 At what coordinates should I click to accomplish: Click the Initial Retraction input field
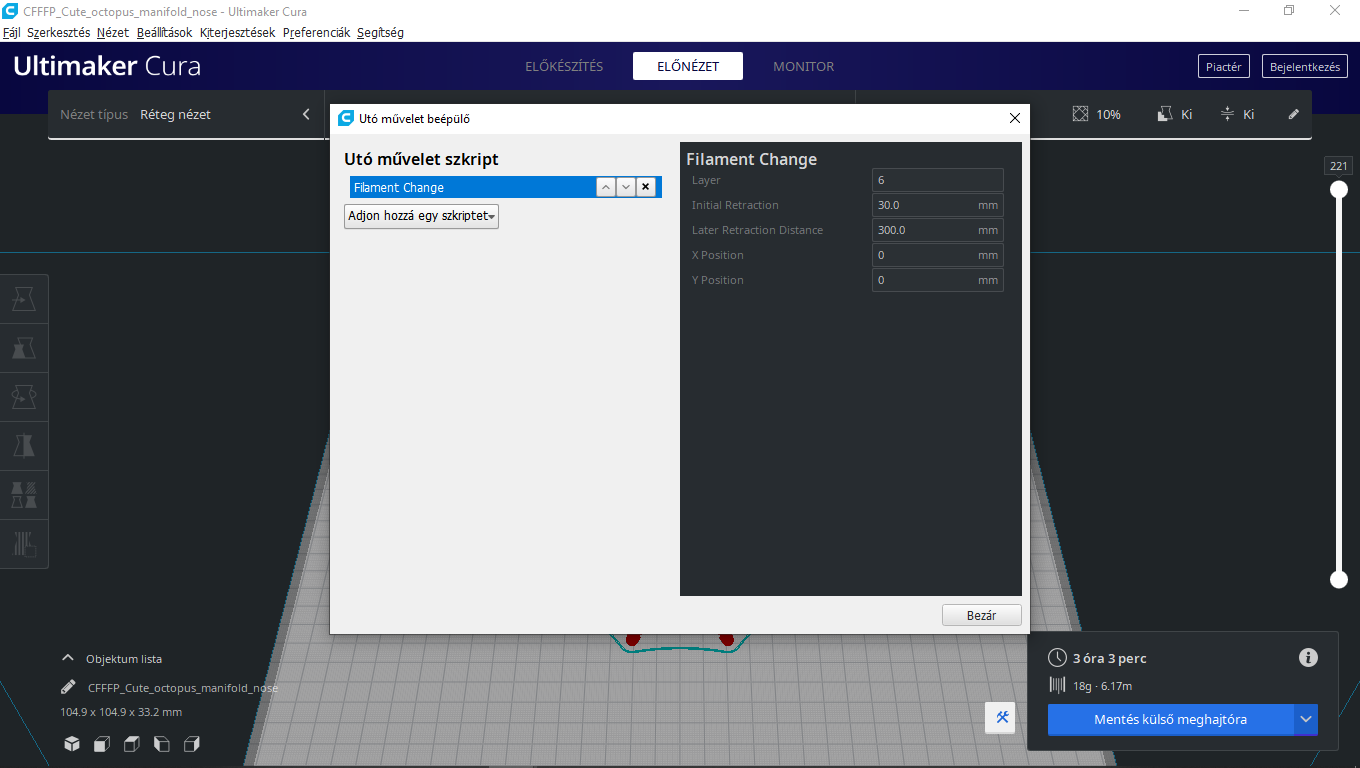(x=937, y=205)
